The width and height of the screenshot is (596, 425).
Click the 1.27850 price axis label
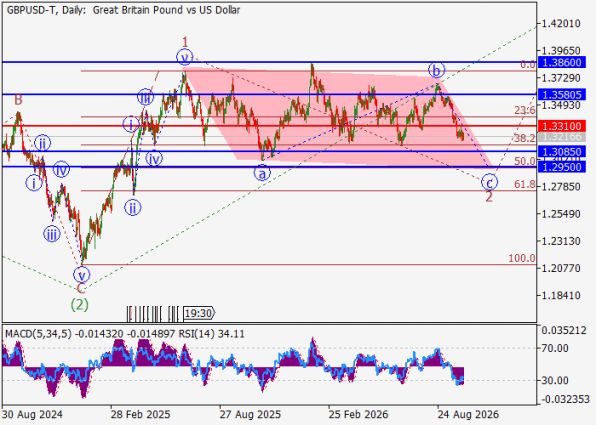pos(561,187)
